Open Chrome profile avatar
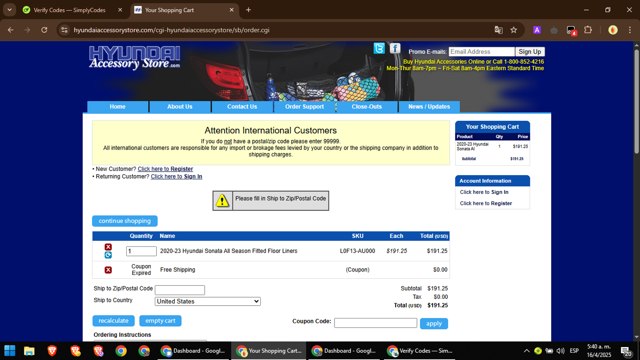This screenshot has height=360, width=640. coord(613,30)
